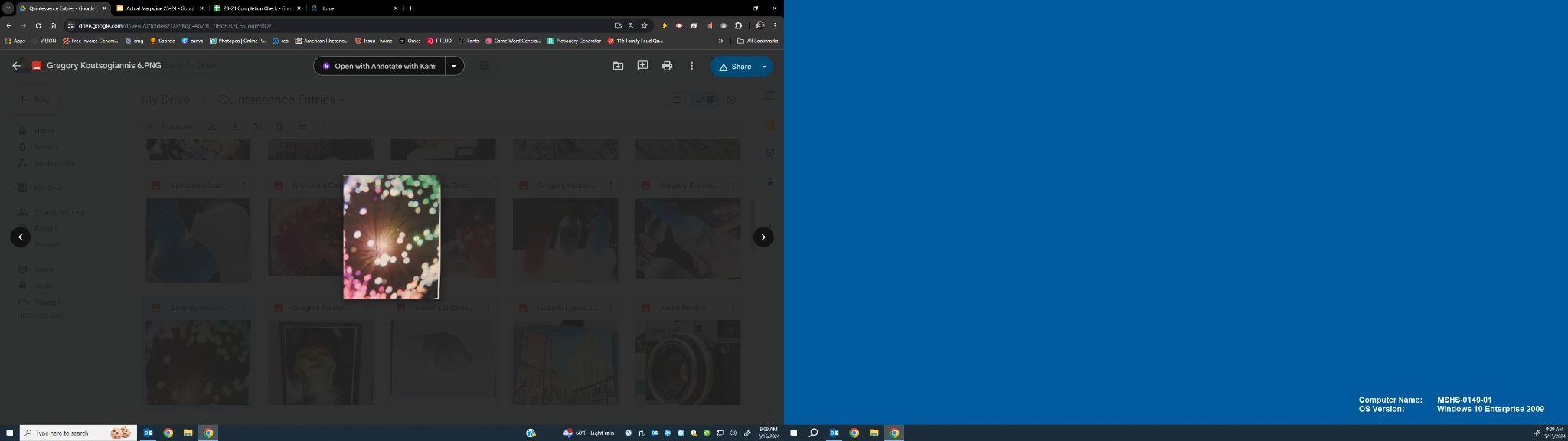Open the Start menu on blue desktop monitor

pos(793,433)
